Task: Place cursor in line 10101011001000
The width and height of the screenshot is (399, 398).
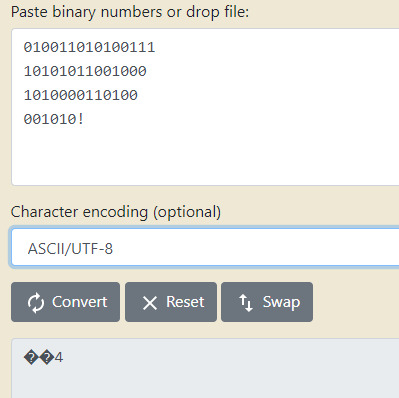Action: click(85, 71)
